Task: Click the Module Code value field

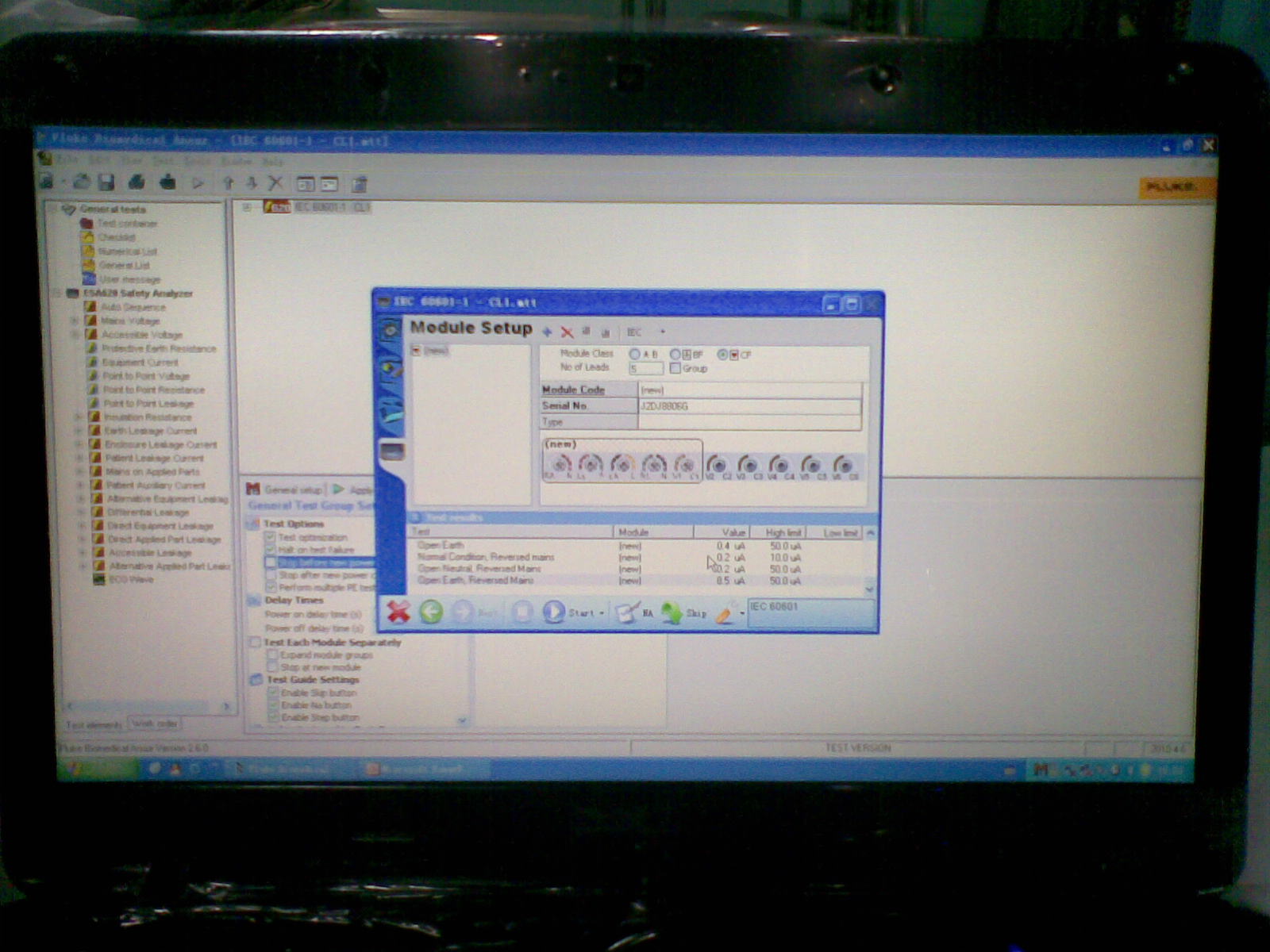Action: [x=749, y=390]
